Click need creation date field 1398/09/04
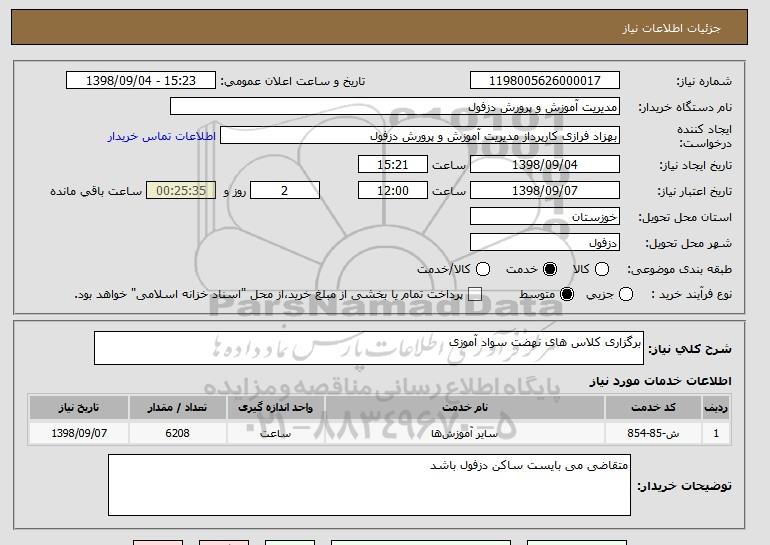The image size is (770, 545). (545, 164)
